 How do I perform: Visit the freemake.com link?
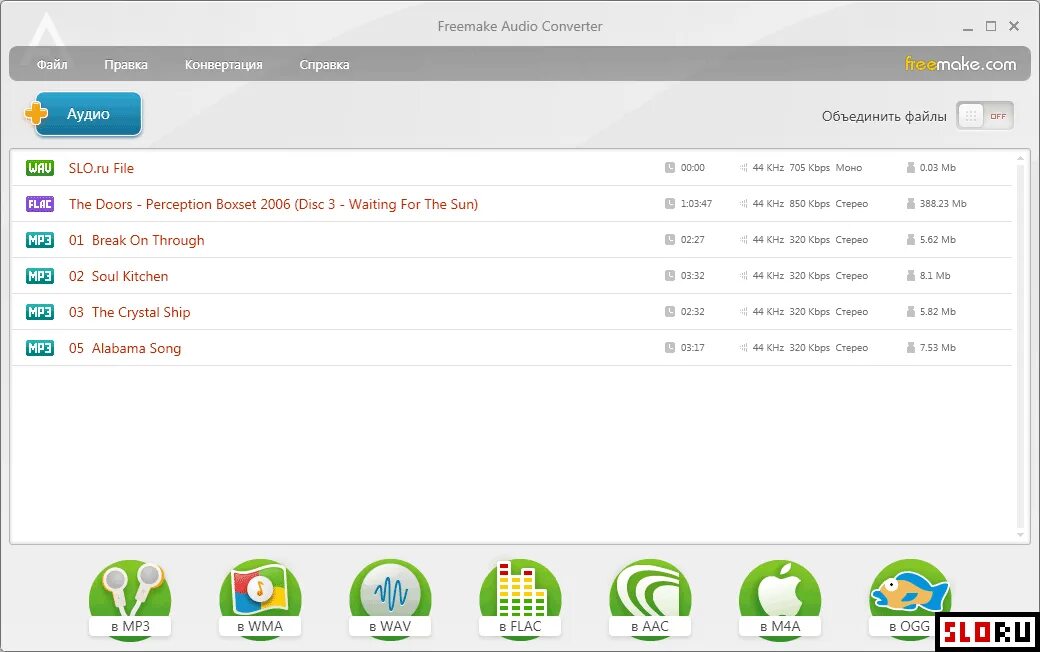960,64
